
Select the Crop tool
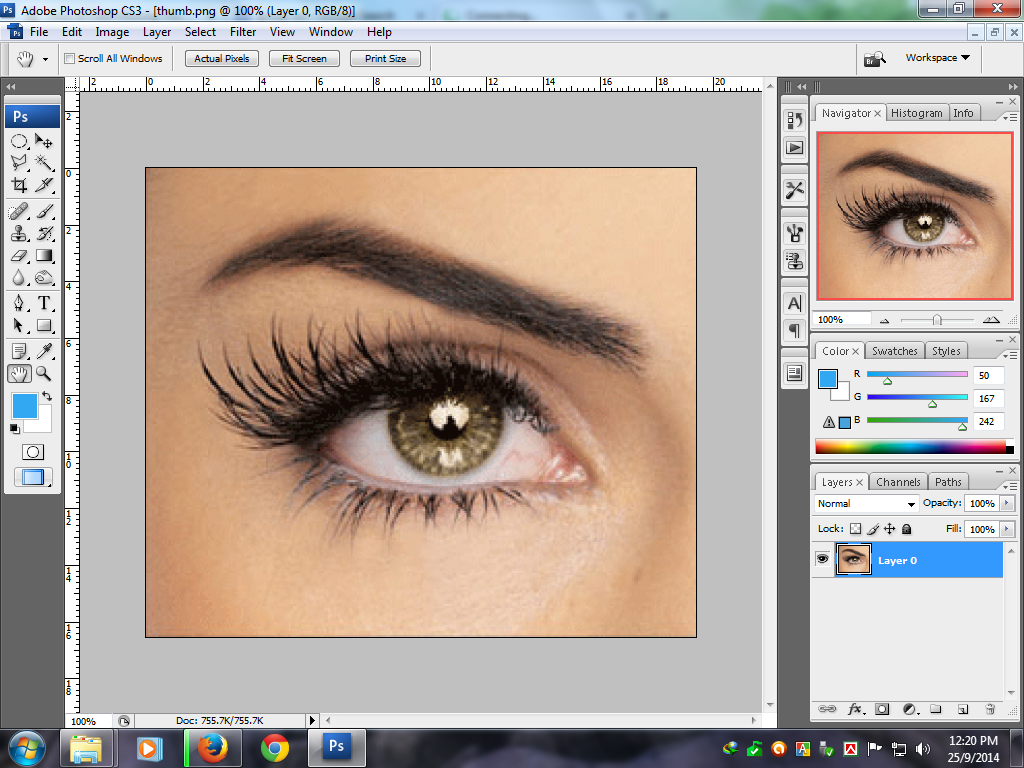[19, 185]
